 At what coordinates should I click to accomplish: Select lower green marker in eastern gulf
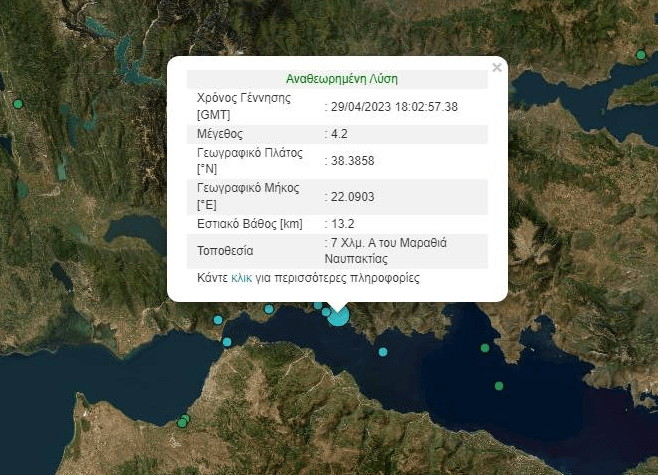pos(498,386)
